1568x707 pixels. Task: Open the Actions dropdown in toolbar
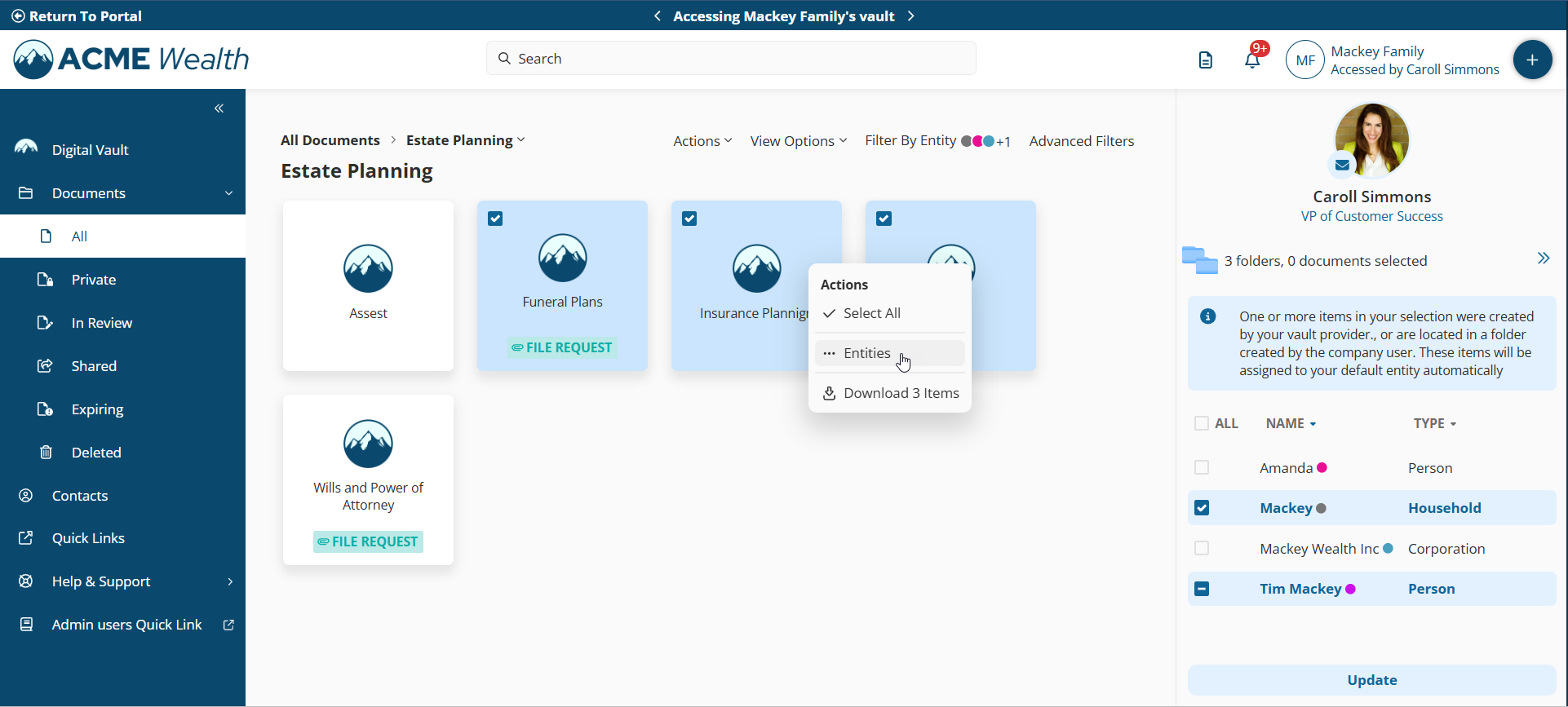(x=702, y=141)
